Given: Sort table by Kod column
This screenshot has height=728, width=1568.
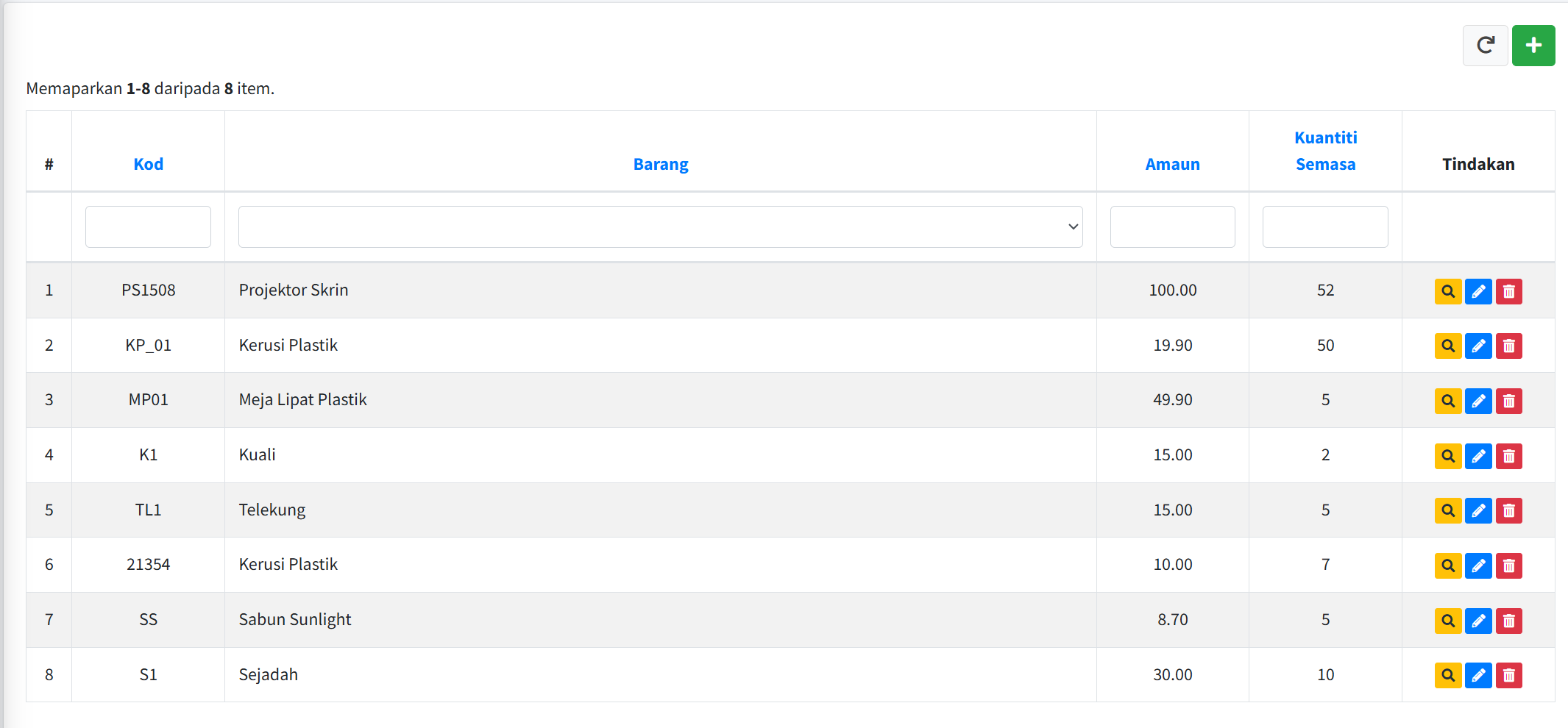Looking at the screenshot, I should (x=148, y=164).
